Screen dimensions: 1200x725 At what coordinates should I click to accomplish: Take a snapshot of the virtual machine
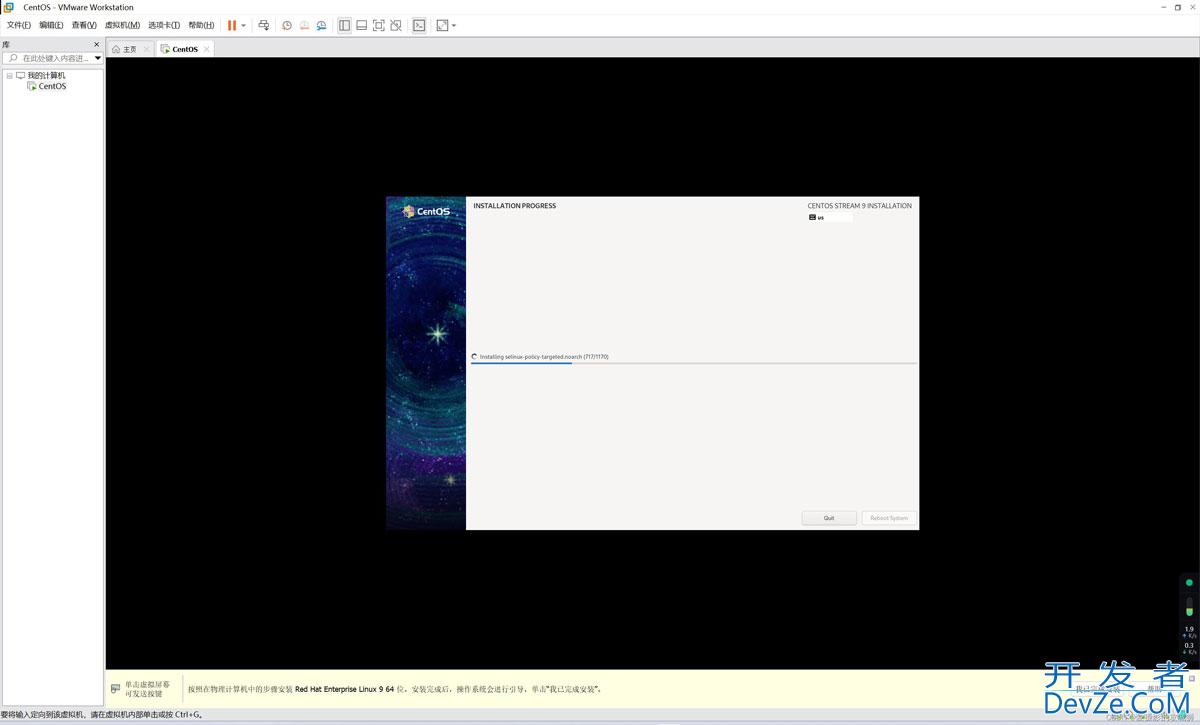pyautogui.click(x=287, y=25)
